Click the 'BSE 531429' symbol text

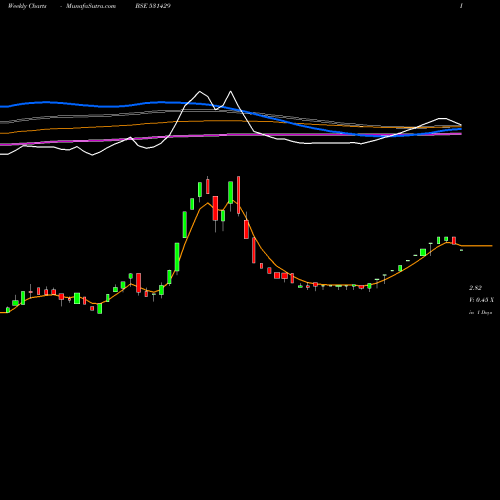(153, 6)
